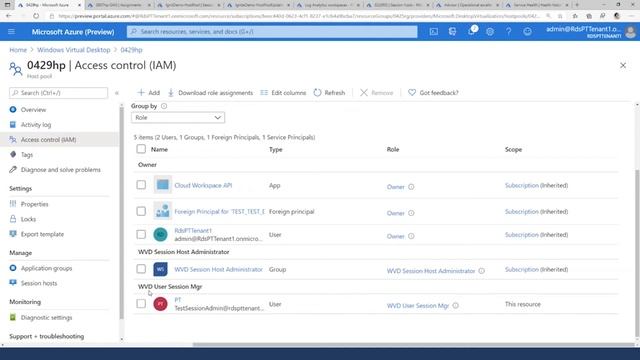The height and width of the screenshot is (360, 640).
Task: Check the WVD Session Host Administrator row checkbox
Action: click(x=141, y=269)
